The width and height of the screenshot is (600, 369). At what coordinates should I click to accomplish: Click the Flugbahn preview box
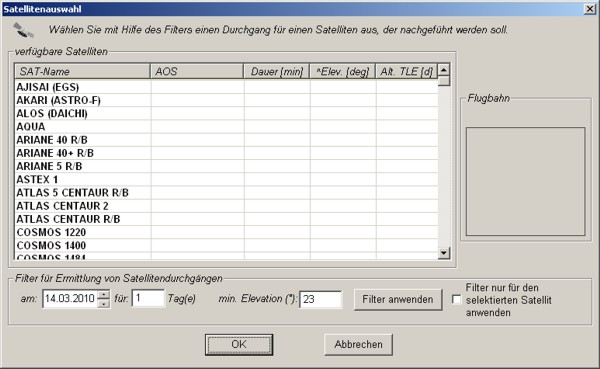[x=525, y=181]
